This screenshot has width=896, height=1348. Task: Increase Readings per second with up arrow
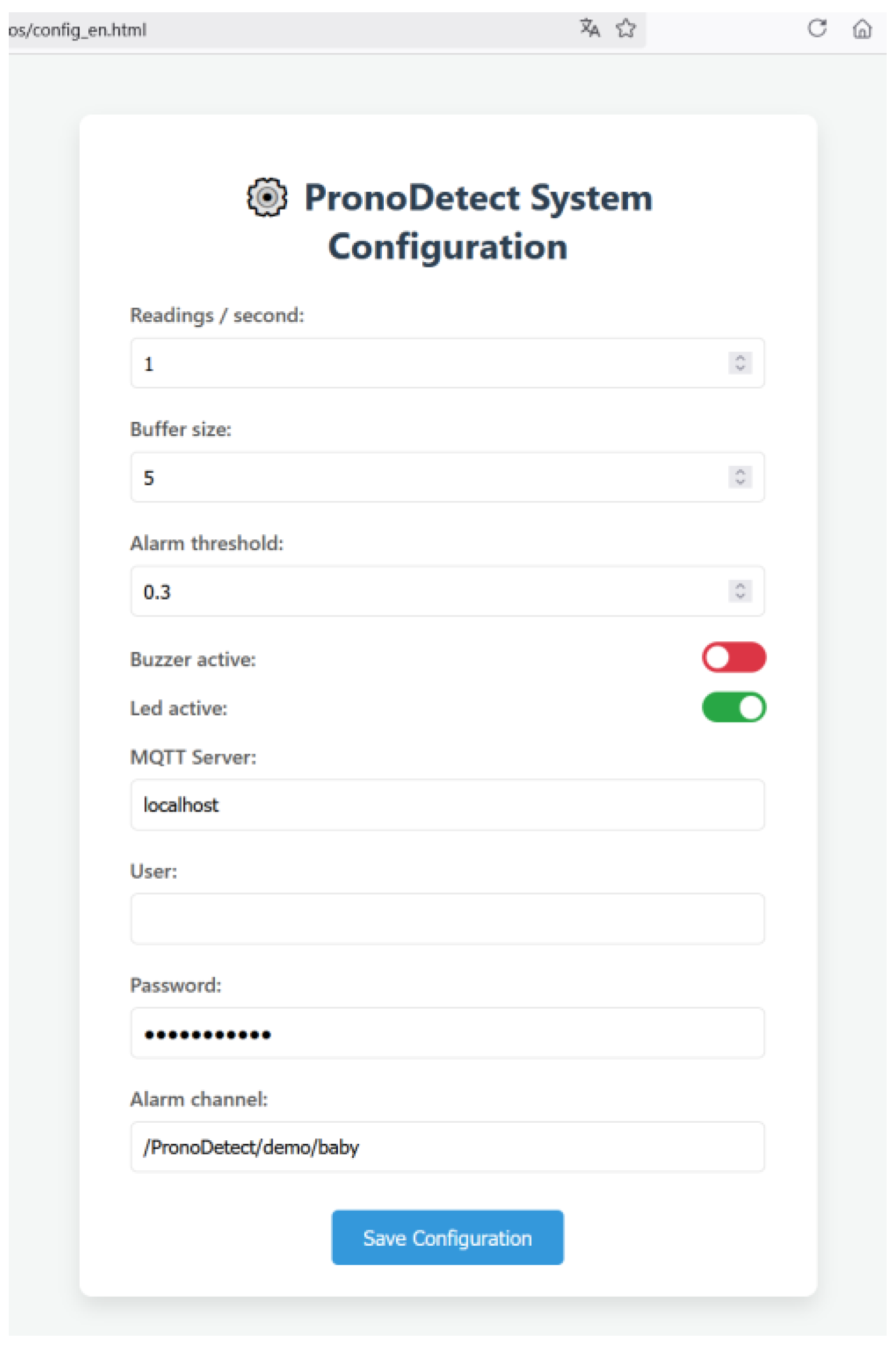740,357
